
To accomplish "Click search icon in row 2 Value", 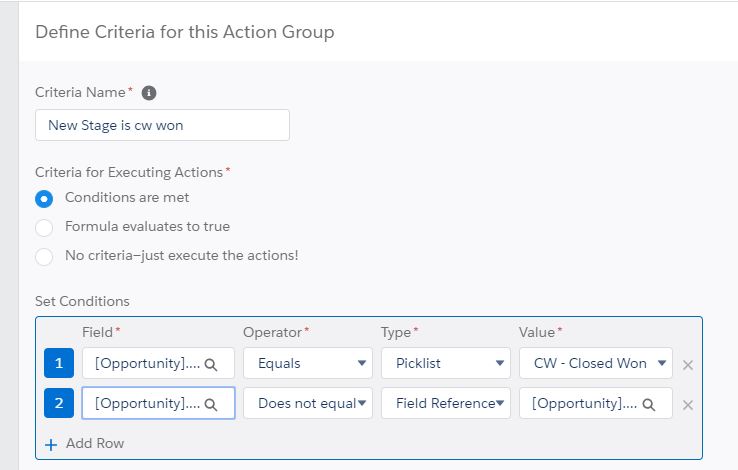I will [649, 404].
